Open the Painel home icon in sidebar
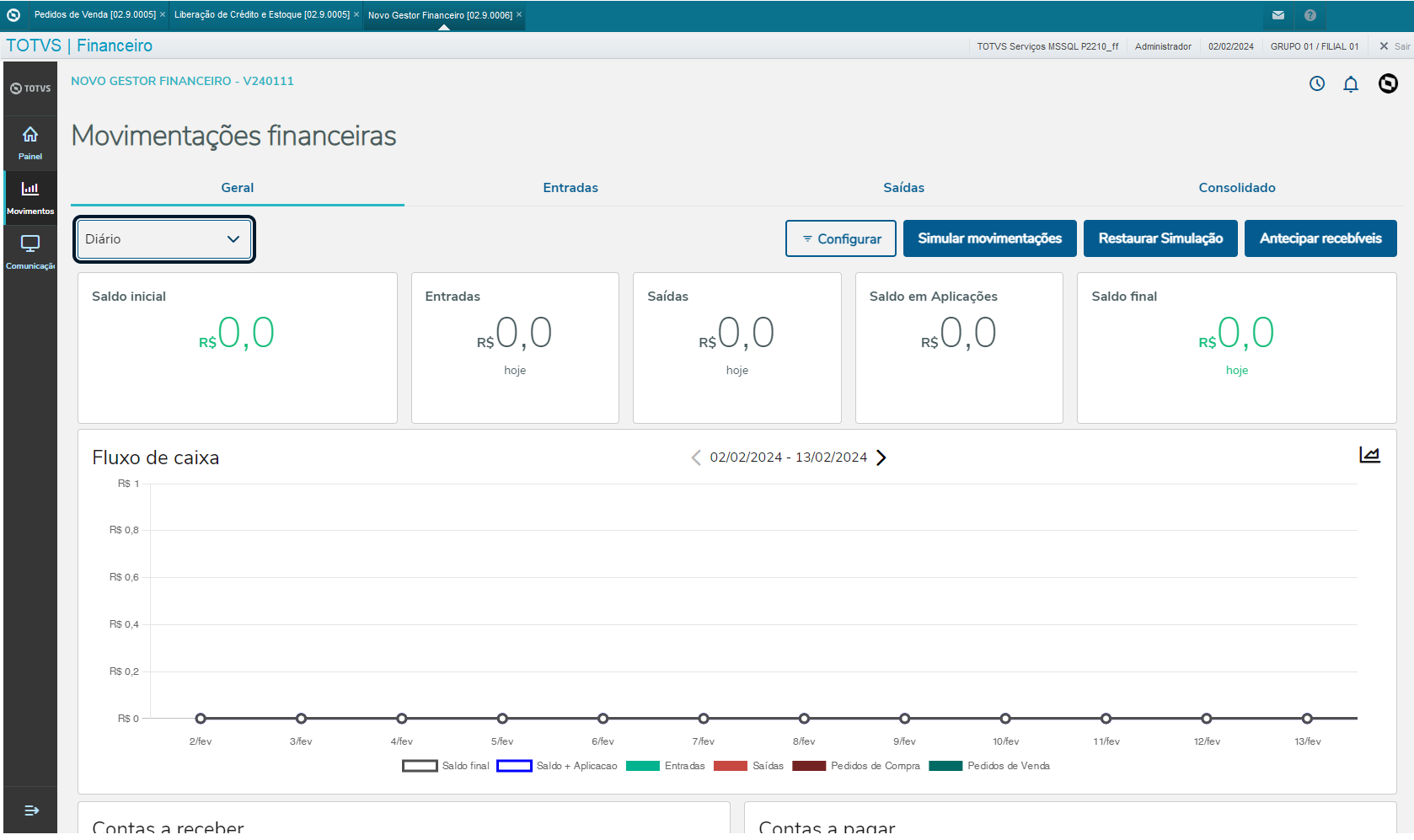The height and width of the screenshot is (840, 1414). click(30, 135)
